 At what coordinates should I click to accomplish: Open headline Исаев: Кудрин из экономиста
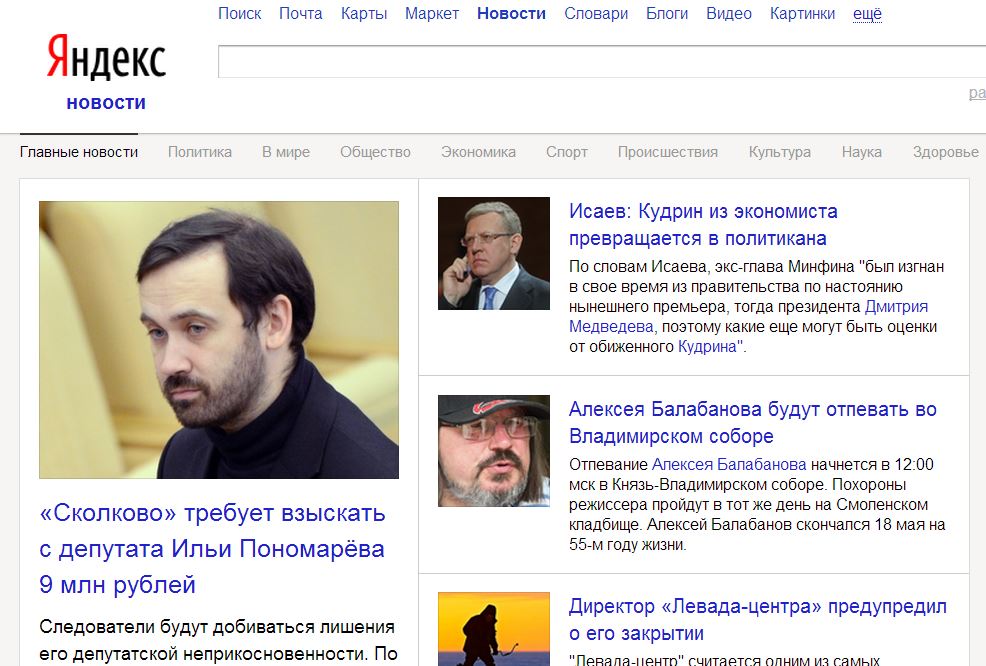[703, 225]
